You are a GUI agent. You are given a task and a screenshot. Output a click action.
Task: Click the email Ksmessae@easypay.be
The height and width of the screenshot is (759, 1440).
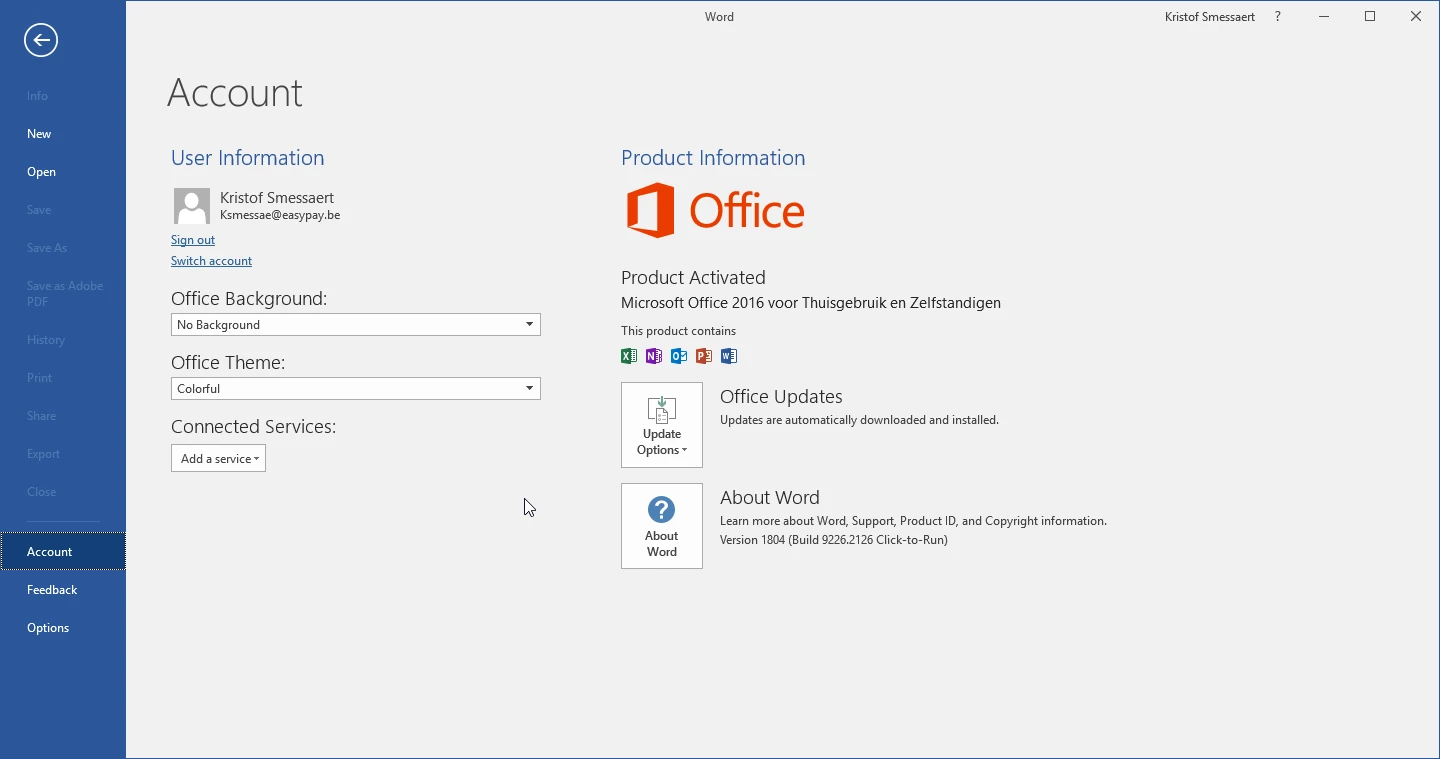click(280, 215)
